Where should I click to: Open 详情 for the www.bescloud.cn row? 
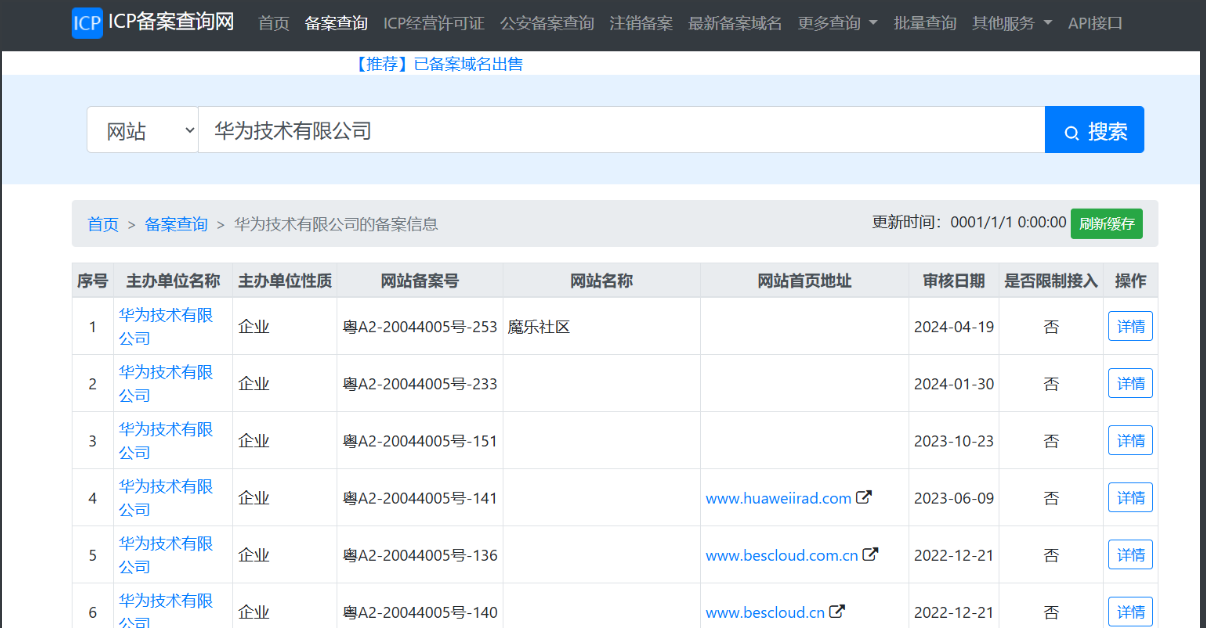(x=1130, y=611)
